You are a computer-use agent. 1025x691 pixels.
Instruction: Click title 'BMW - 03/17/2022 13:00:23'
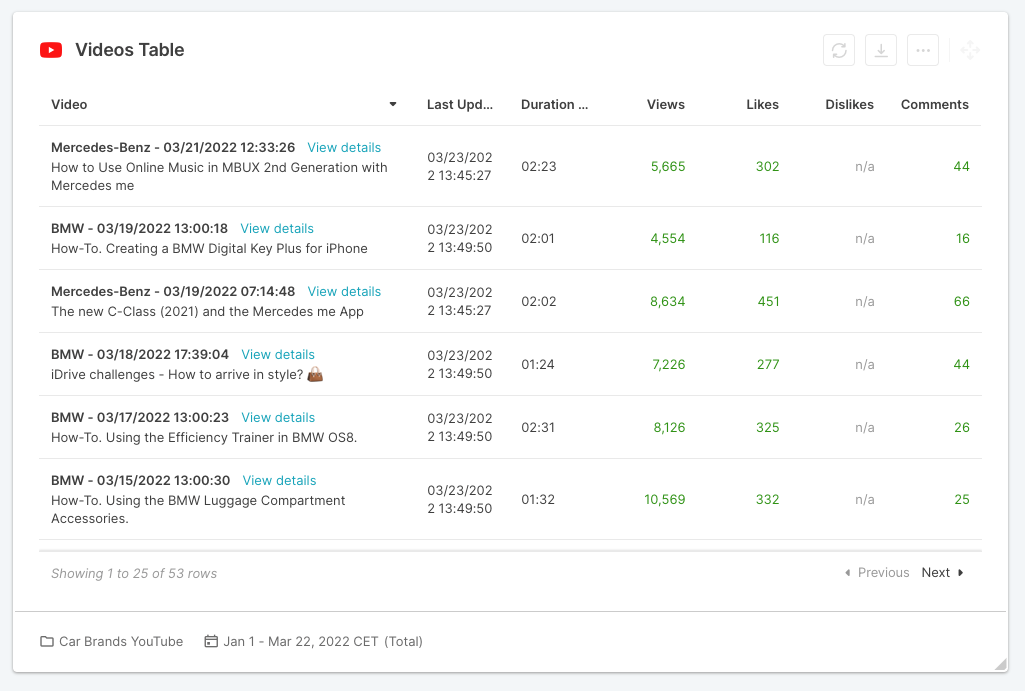click(x=140, y=418)
